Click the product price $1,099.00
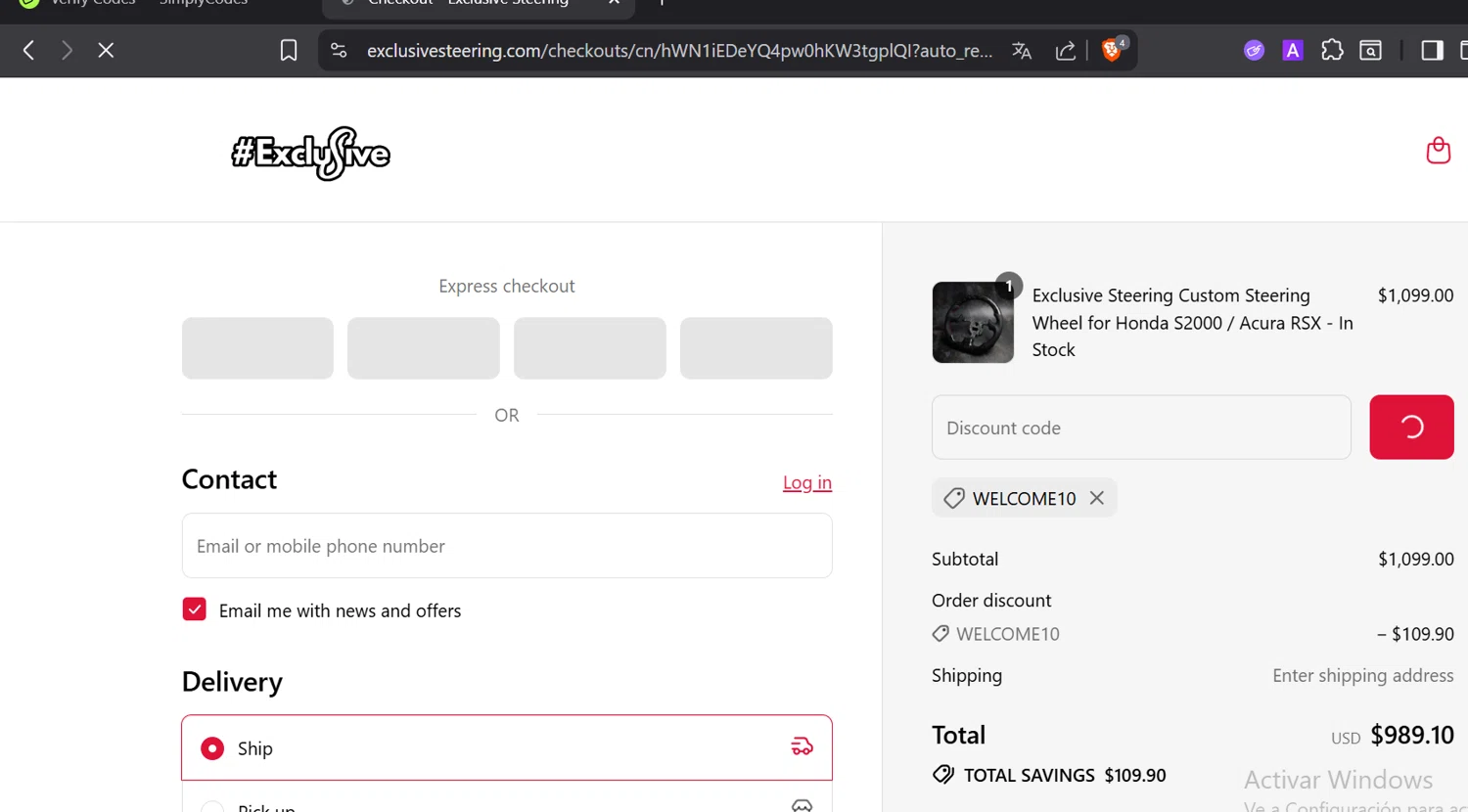Image resolution: width=1468 pixels, height=812 pixels. click(1415, 295)
